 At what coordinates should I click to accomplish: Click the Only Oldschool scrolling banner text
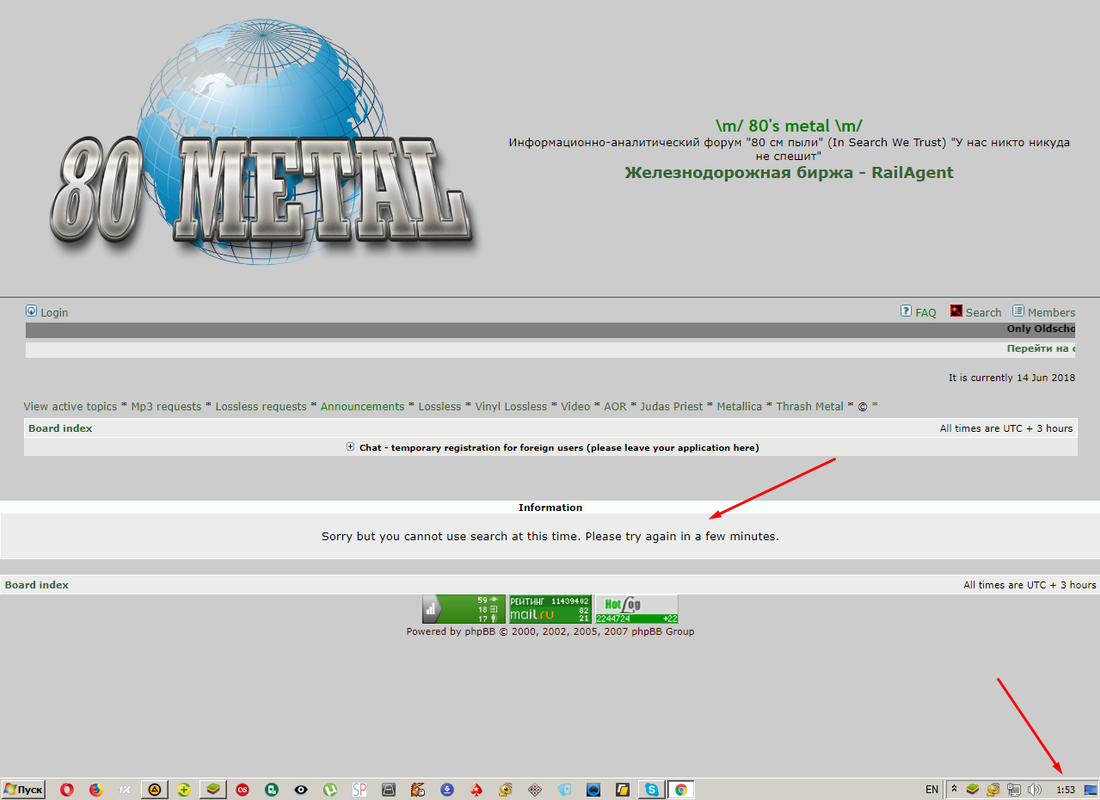click(x=1040, y=328)
